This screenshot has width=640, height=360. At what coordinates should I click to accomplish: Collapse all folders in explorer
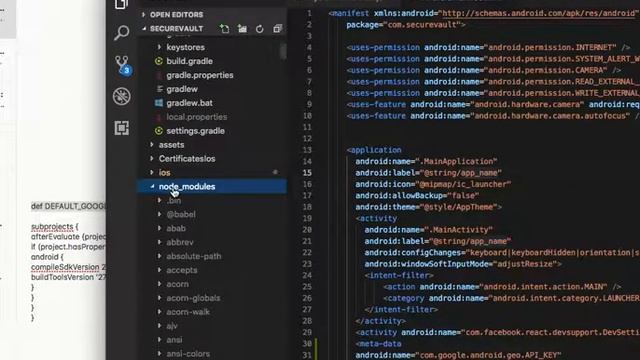tap(278, 29)
